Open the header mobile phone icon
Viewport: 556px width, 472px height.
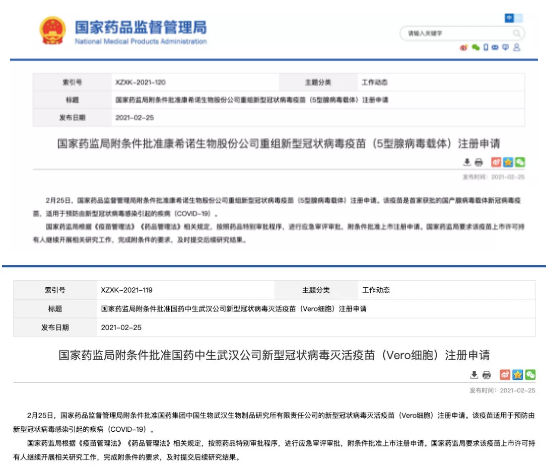click(486, 47)
